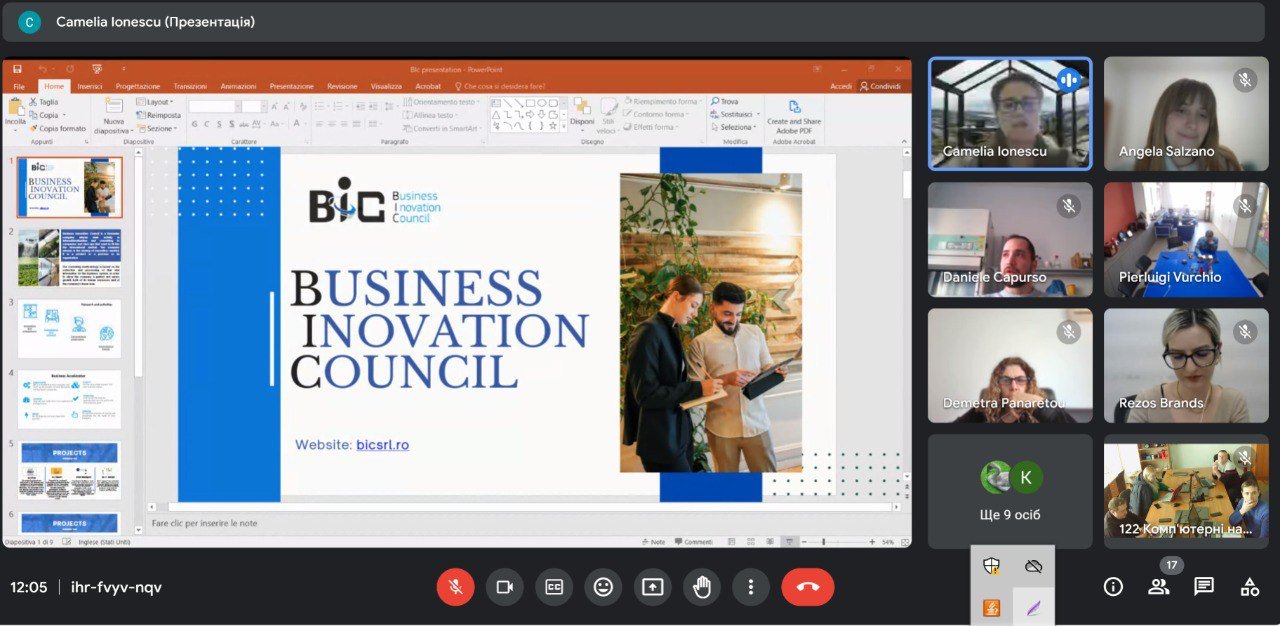Expand the shapes gallery more arrow
1280x626 pixels.
point(563,126)
